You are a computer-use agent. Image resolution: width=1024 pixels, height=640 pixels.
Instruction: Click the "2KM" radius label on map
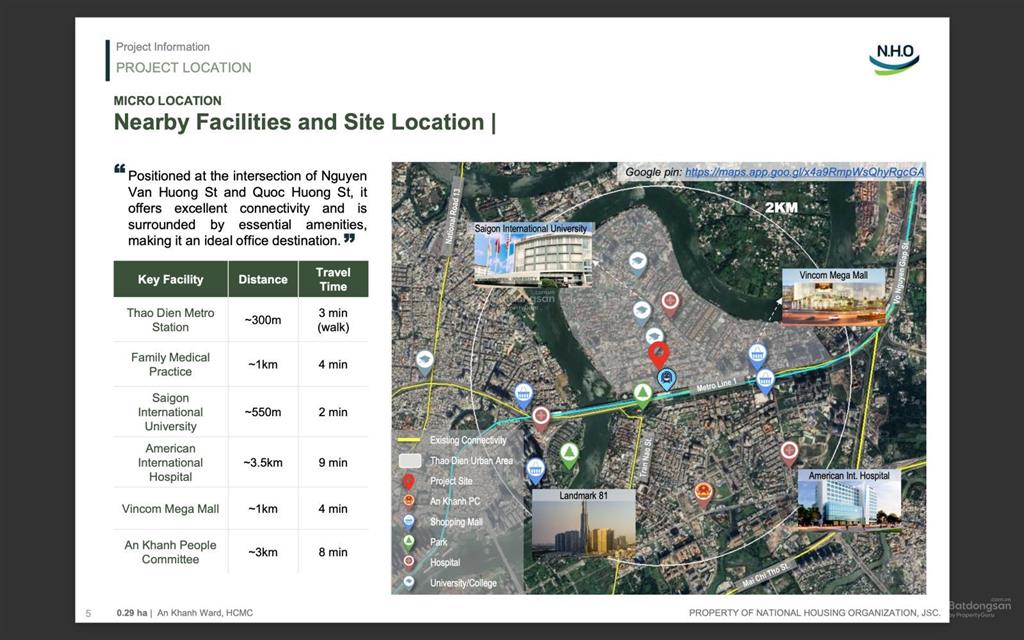pyautogui.click(x=781, y=208)
